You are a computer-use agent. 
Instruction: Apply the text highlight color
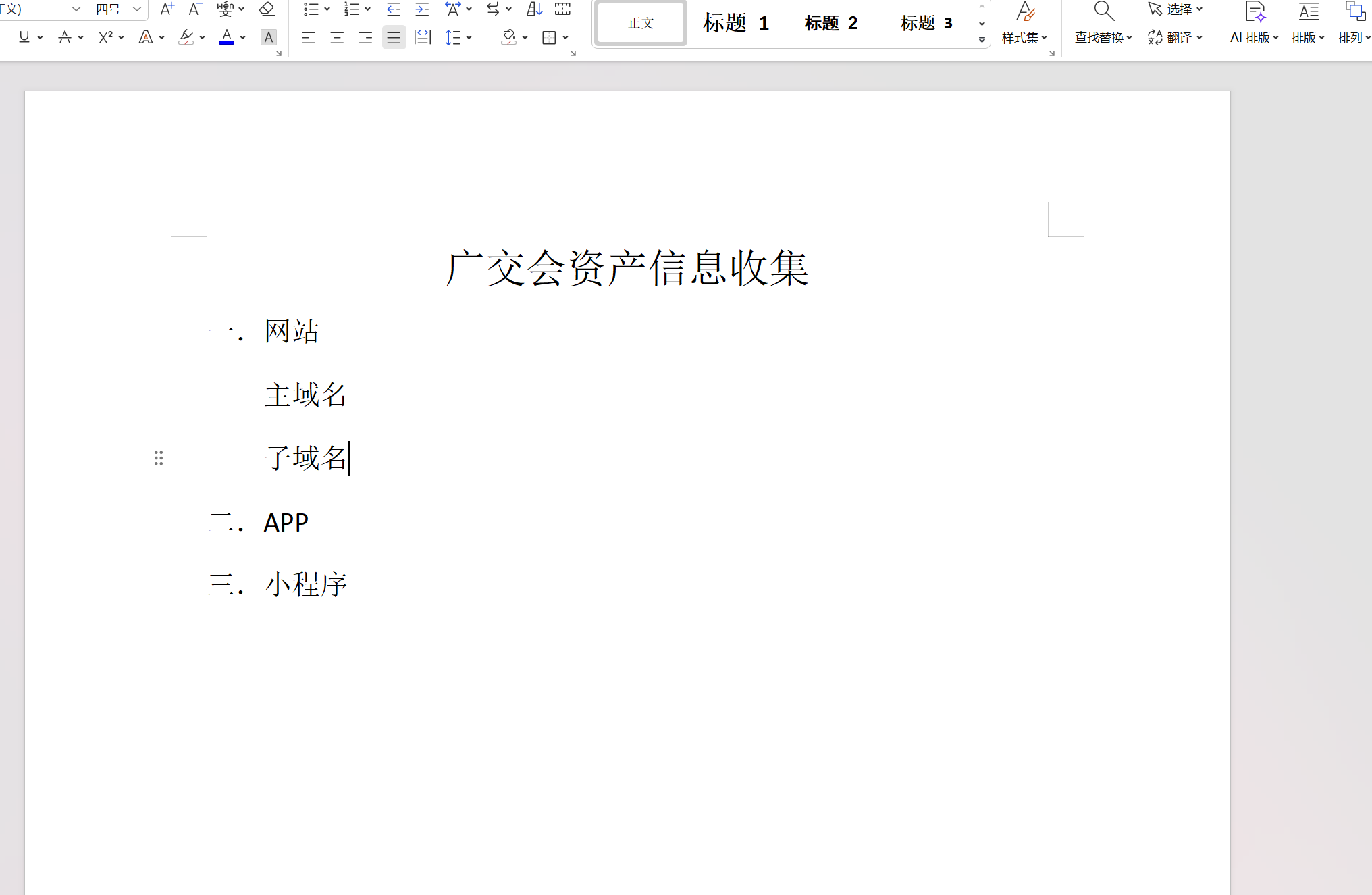(x=186, y=37)
